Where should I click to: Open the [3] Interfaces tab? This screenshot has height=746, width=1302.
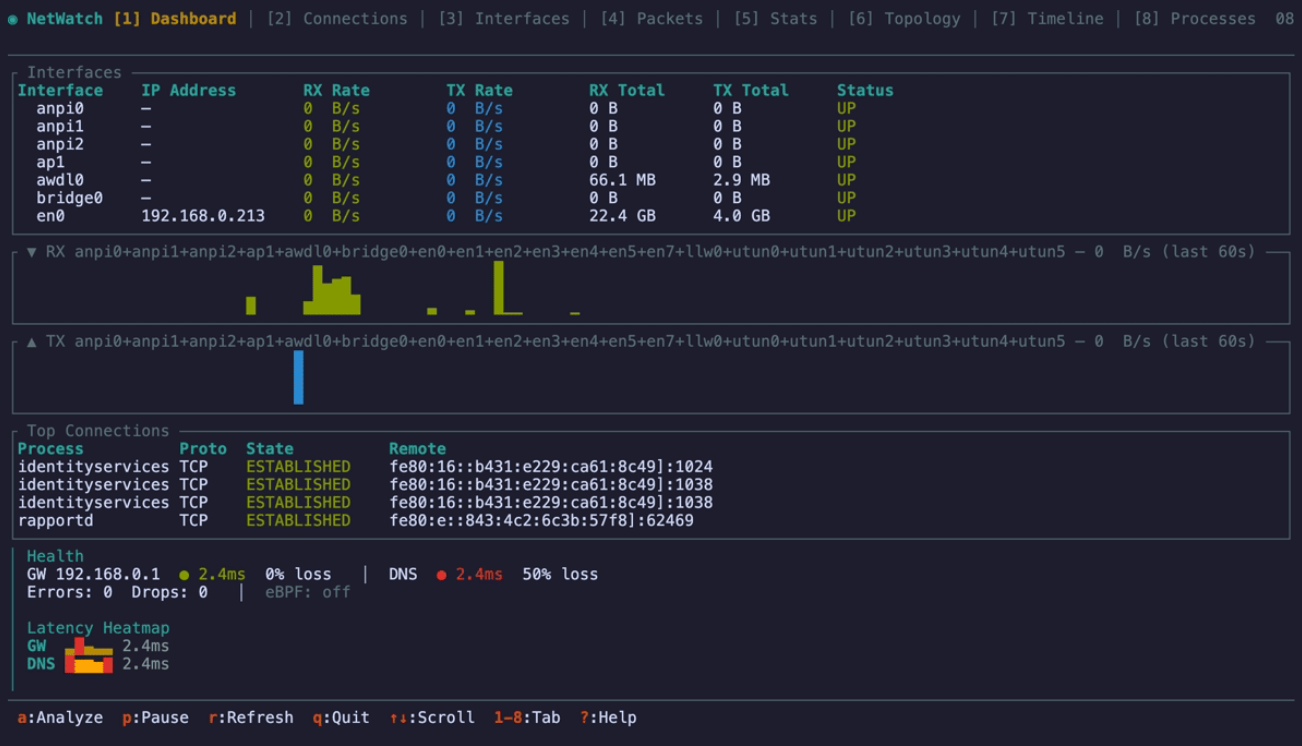(503, 19)
